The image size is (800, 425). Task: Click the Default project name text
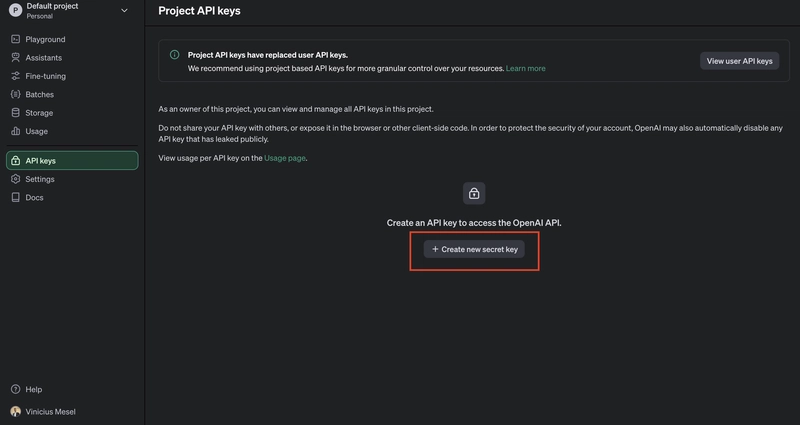[x=52, y=6]
